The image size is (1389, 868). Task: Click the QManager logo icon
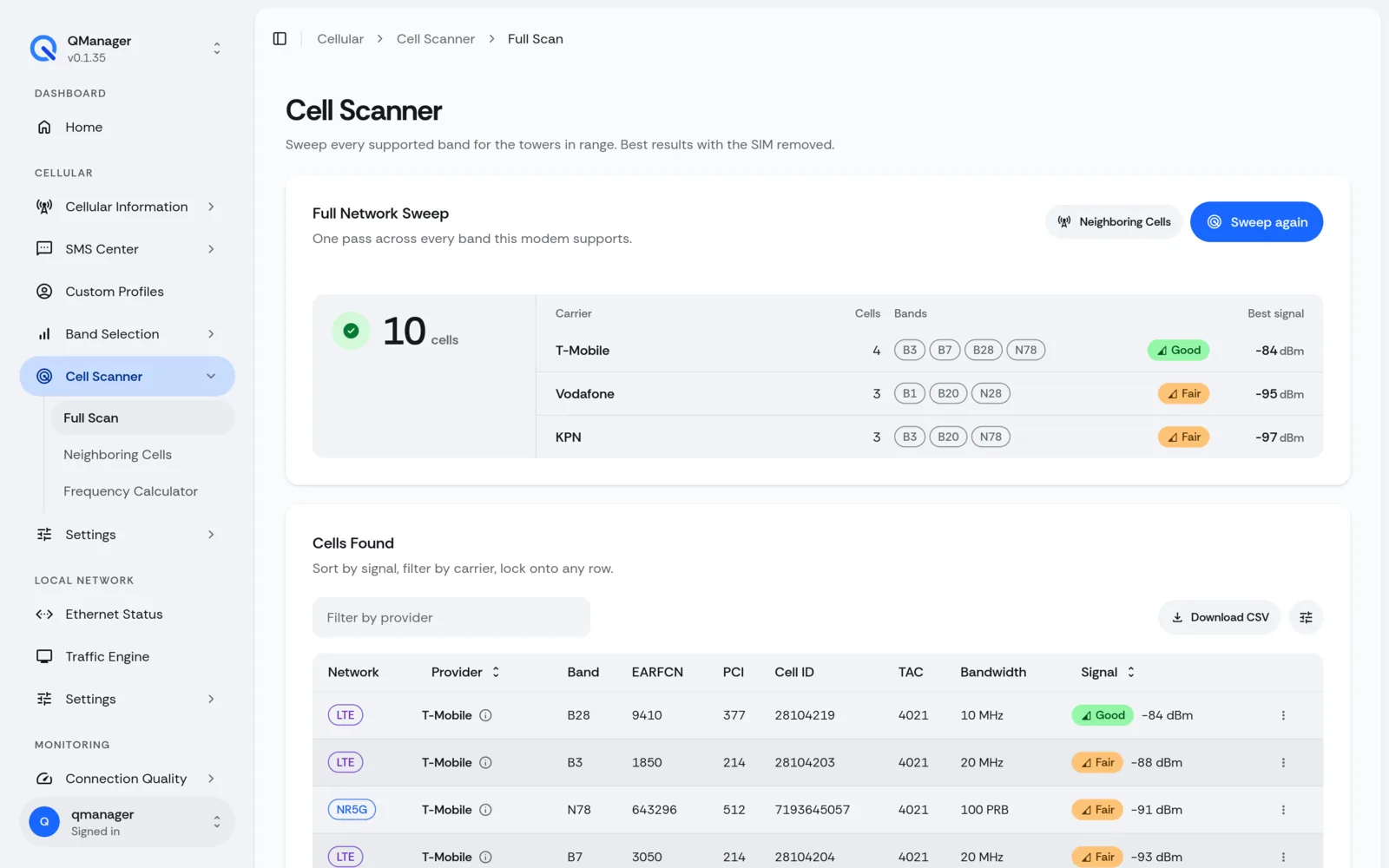click(x=43, y=49)
